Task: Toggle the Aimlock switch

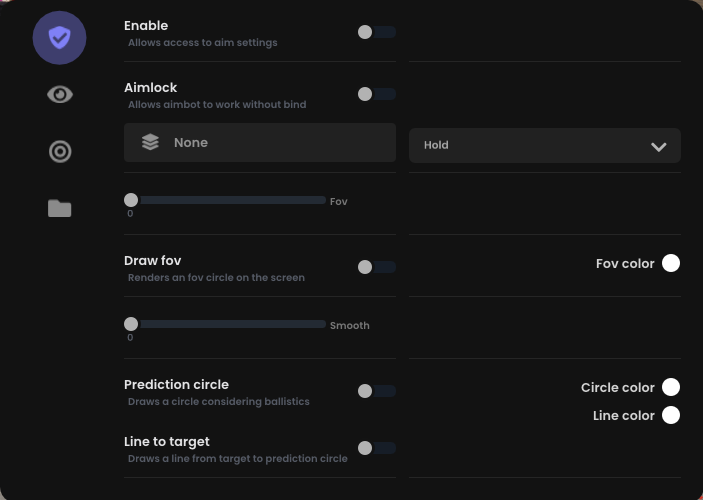Action: click(376, 94)
